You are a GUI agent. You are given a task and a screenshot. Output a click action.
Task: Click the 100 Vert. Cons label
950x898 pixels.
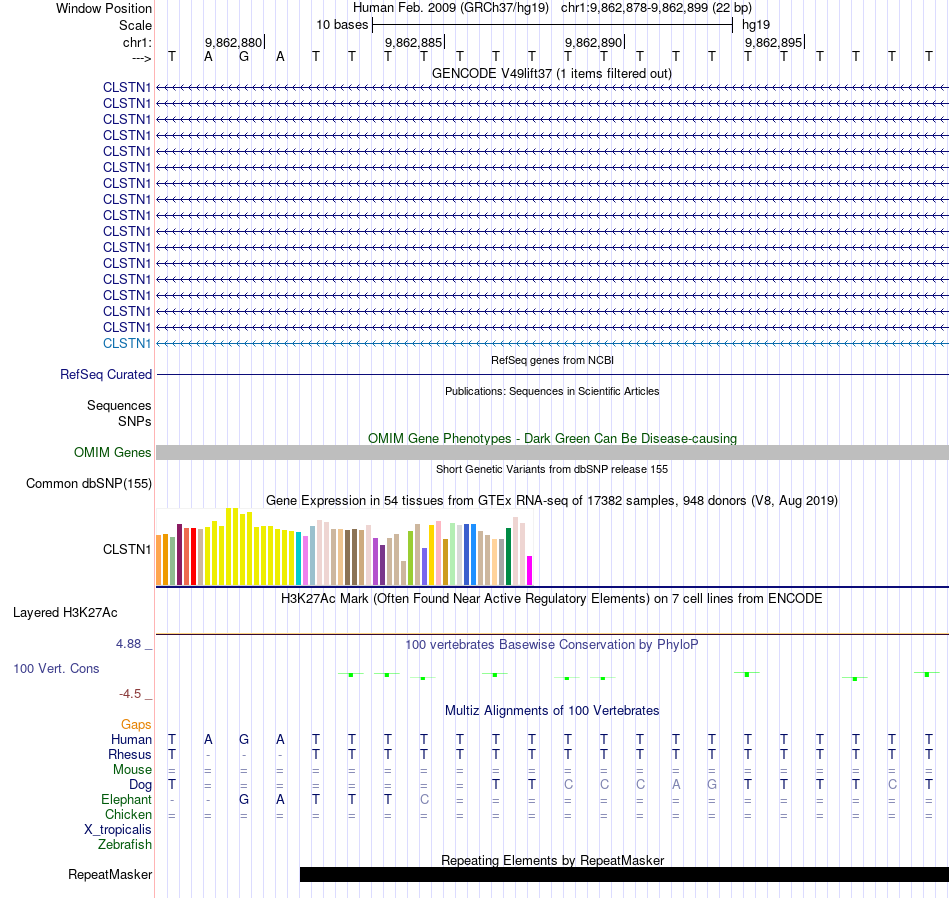point(56,668)
